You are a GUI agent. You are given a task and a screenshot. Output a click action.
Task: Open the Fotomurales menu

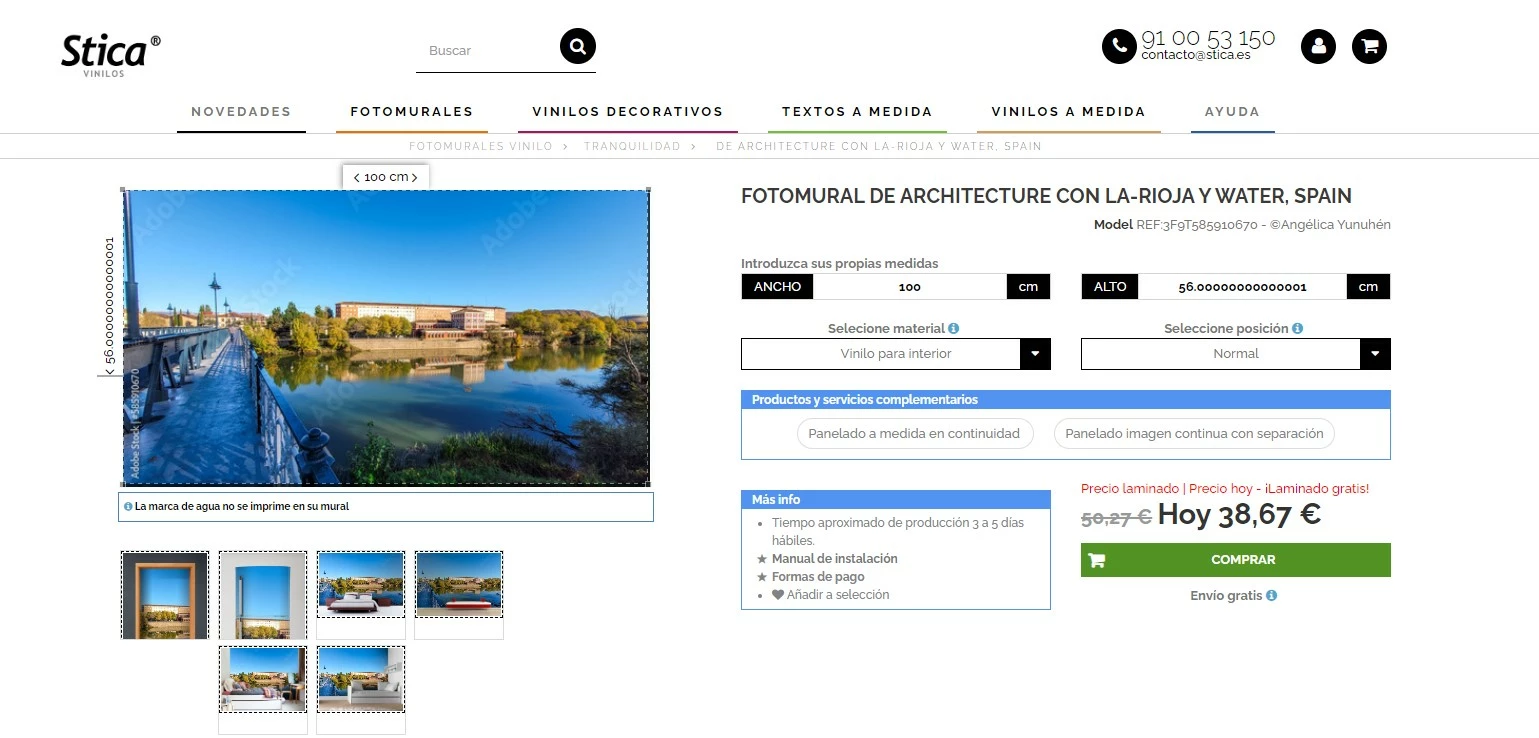click(411, 112)
